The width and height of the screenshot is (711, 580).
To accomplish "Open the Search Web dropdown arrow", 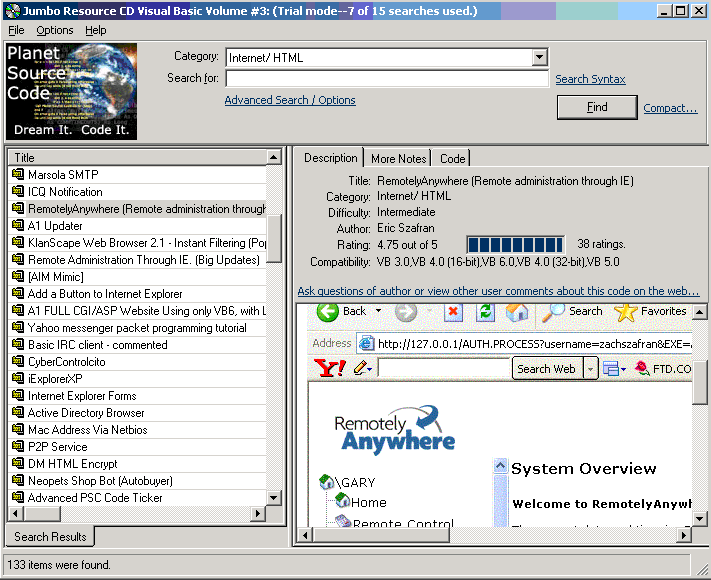I will click(590, 369).
